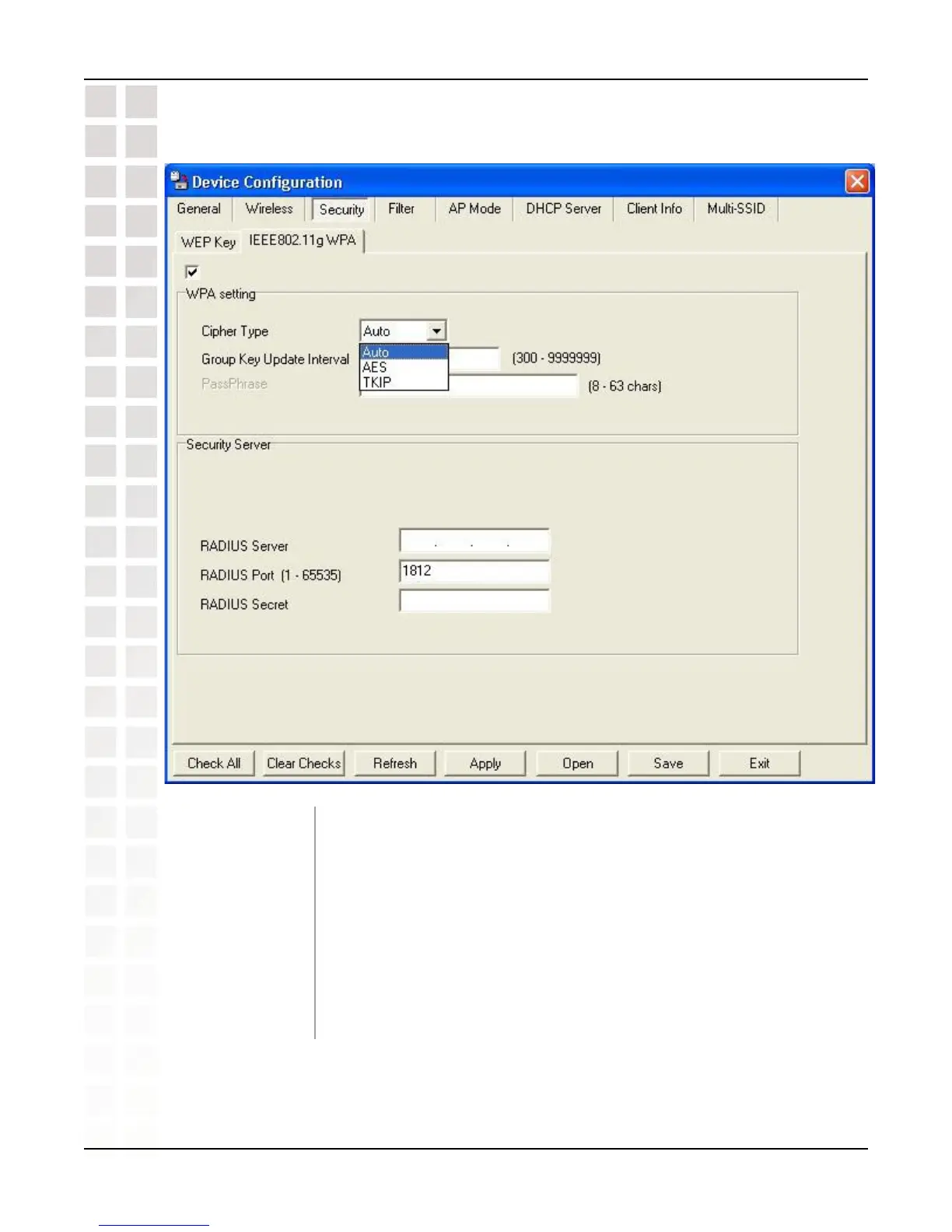Viewport: 952px width, 1232px height.
Task: Click the WPA setting group label
Action: (x=221, y=294)
